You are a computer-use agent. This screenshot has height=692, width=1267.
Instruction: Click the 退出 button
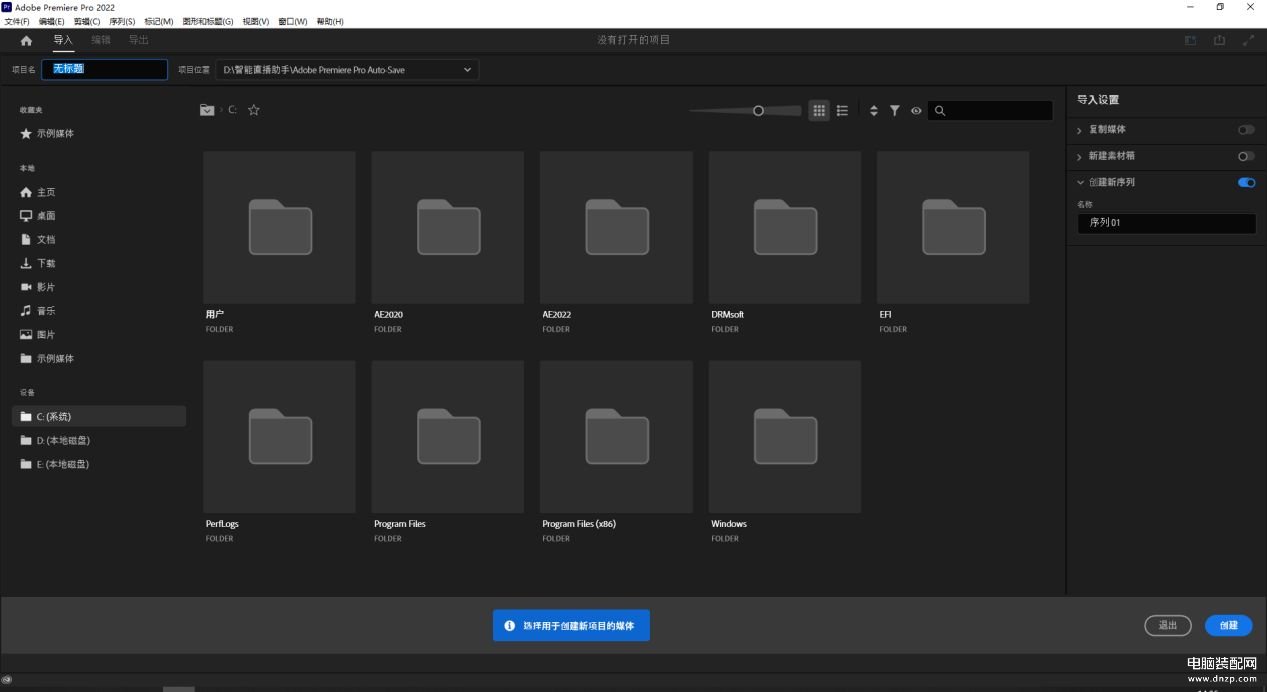(x=1168, y=625)
